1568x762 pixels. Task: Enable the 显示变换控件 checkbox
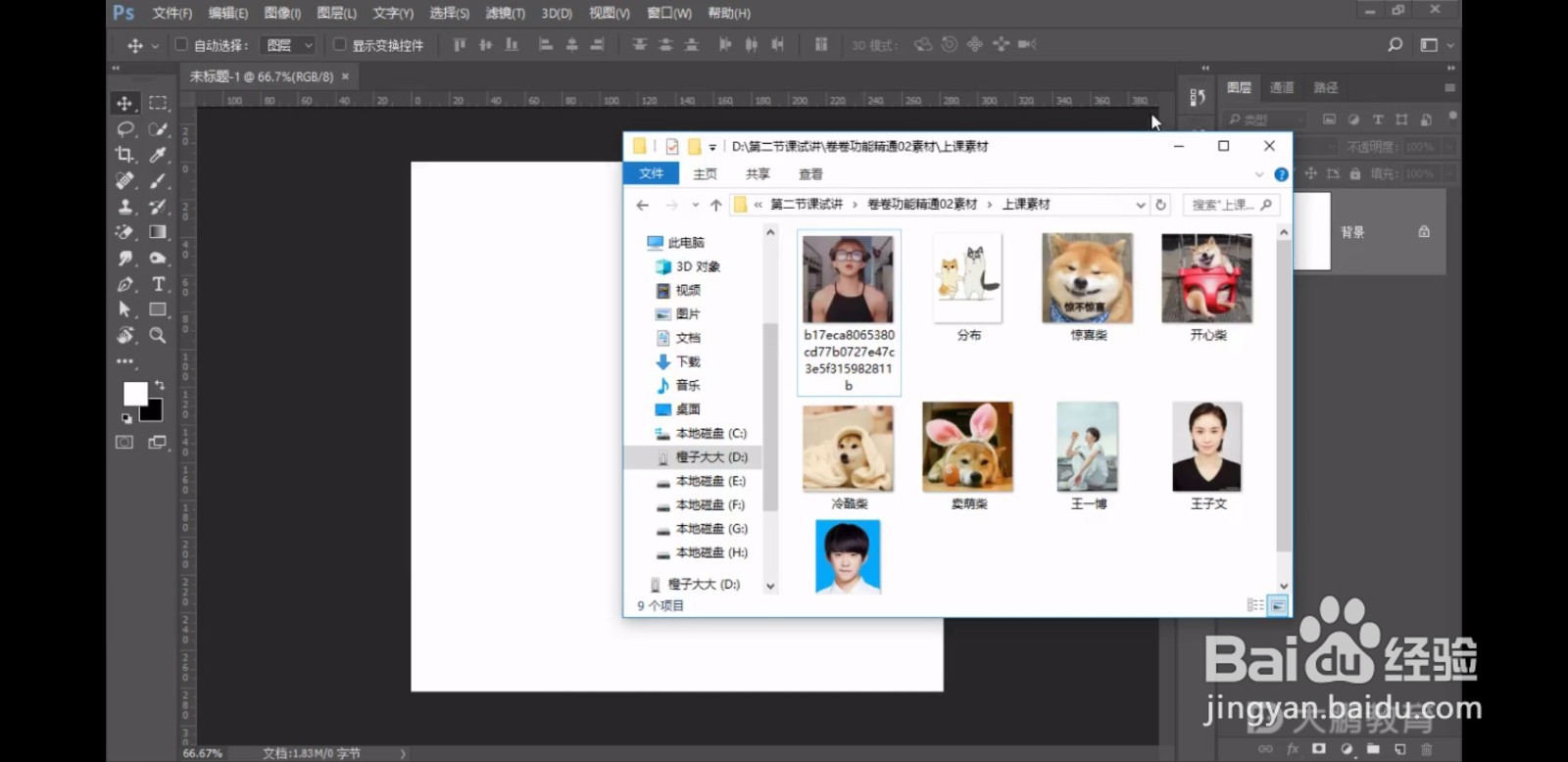pyautogui.click(x=340, y=44)
